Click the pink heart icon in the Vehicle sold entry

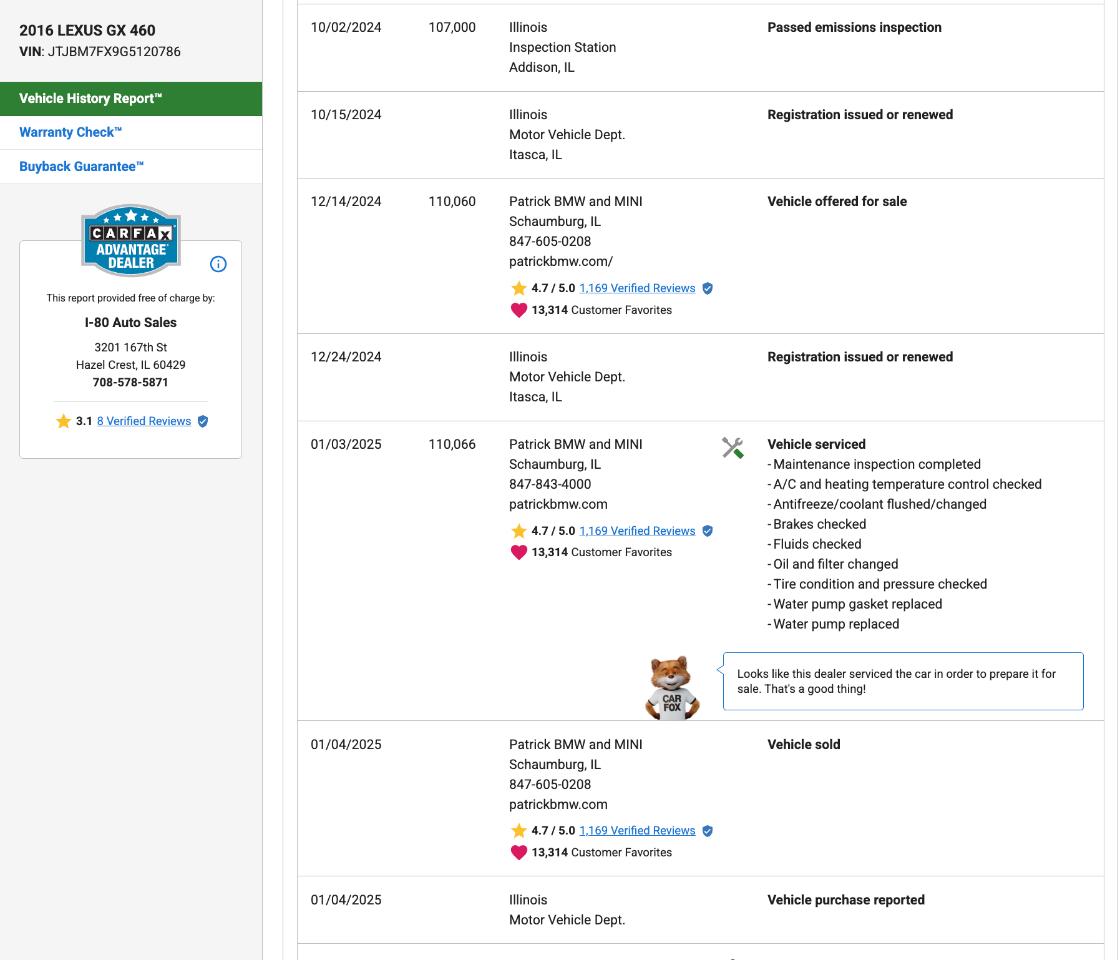518,853
